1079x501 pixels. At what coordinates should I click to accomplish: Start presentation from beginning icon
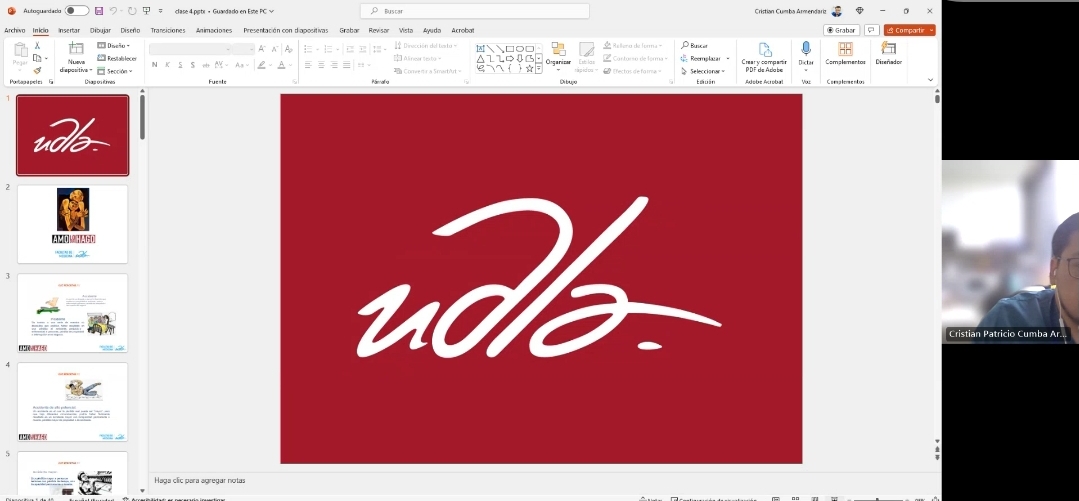point(146,11)
